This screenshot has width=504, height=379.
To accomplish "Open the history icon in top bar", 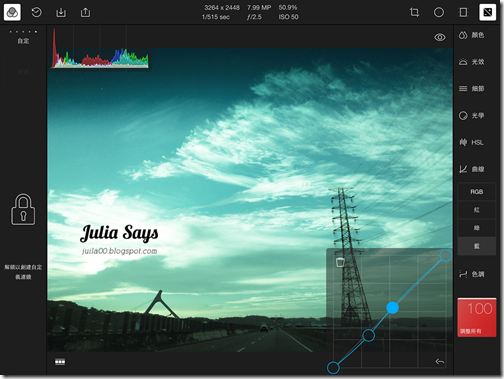I will pos(36,12).
